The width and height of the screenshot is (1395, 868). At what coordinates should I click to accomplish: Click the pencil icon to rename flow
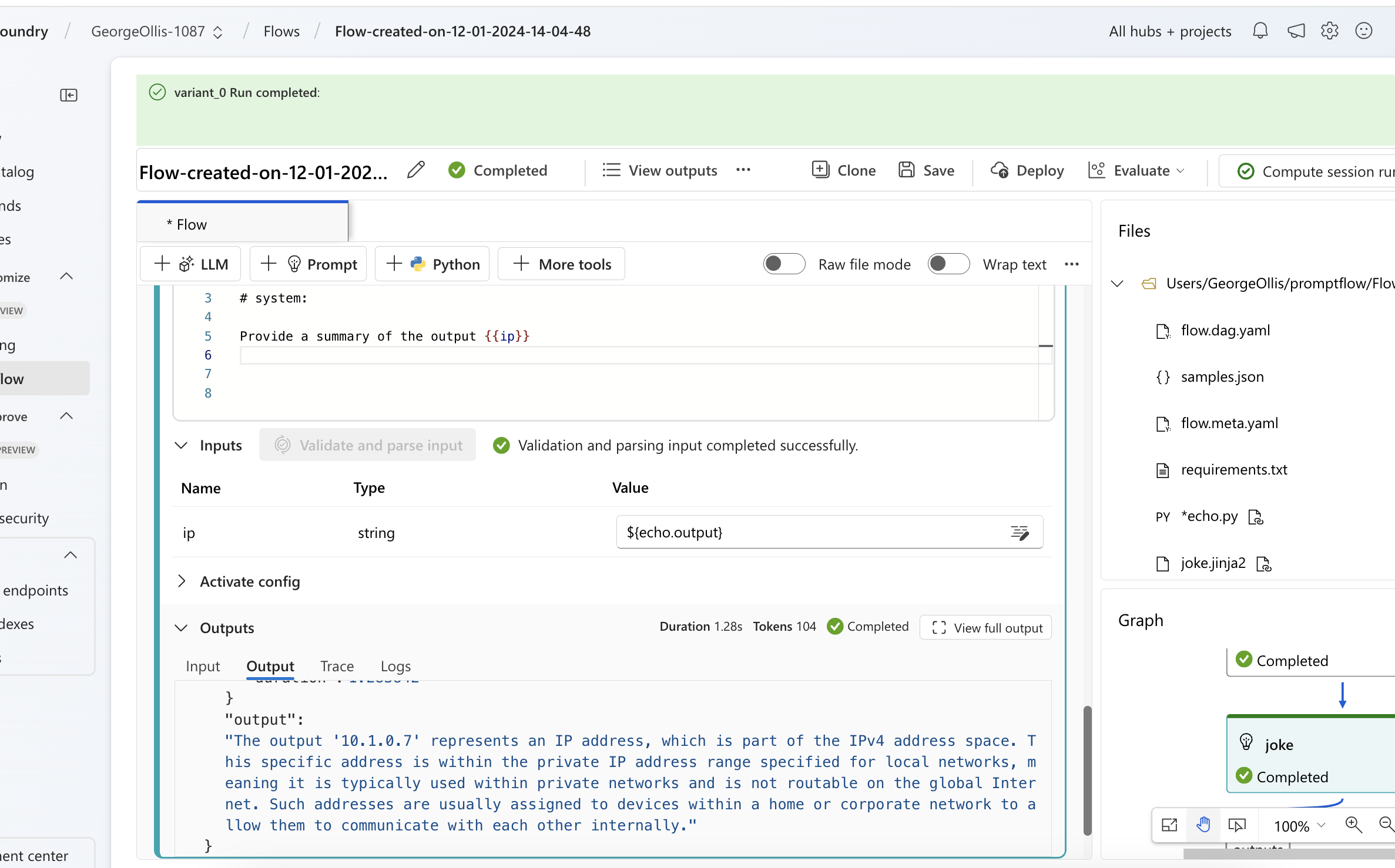click(x=416, y=170)
